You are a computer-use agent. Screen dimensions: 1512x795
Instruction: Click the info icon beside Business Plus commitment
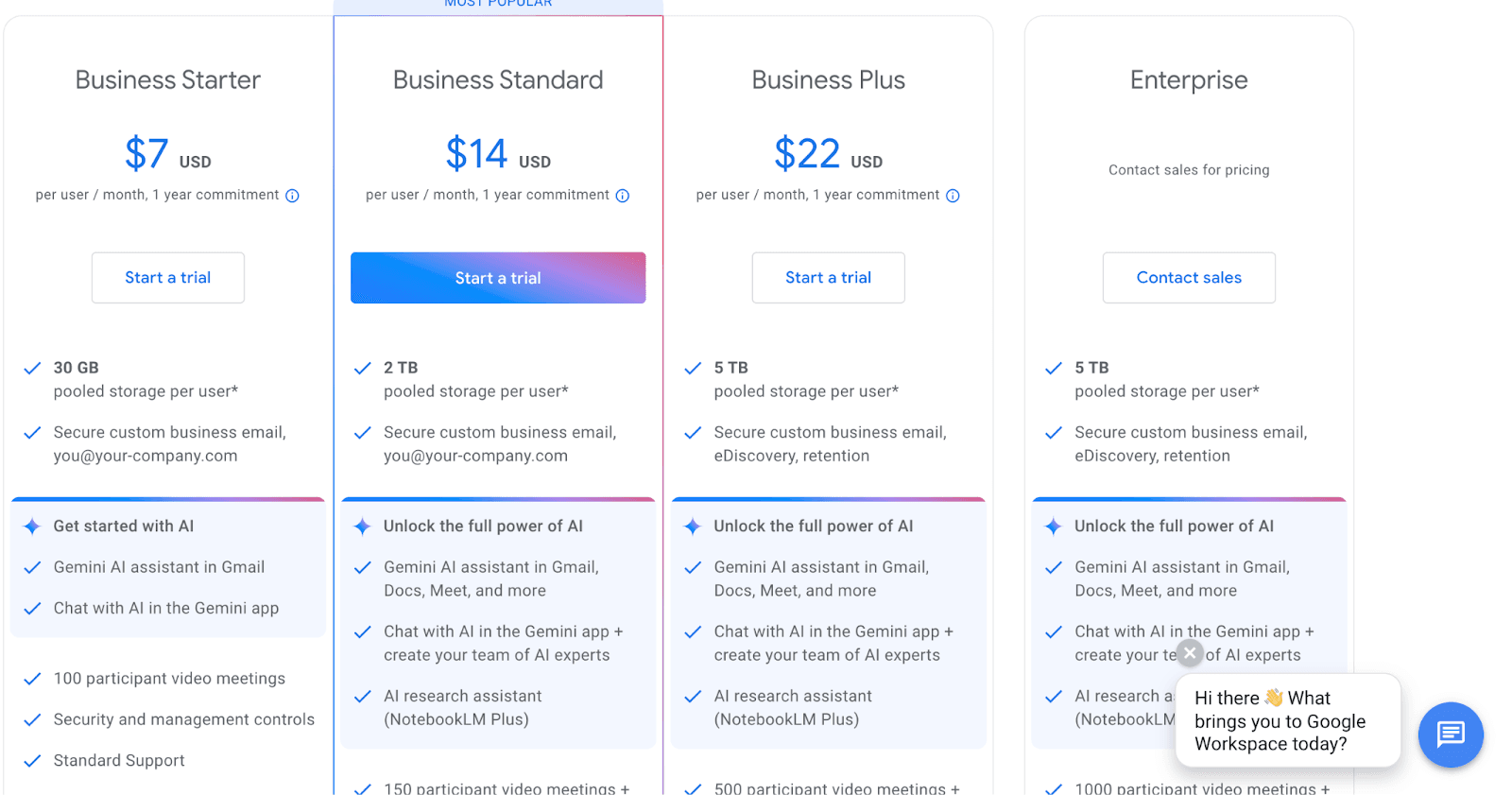pyautogui.click(x=953, y=196)
